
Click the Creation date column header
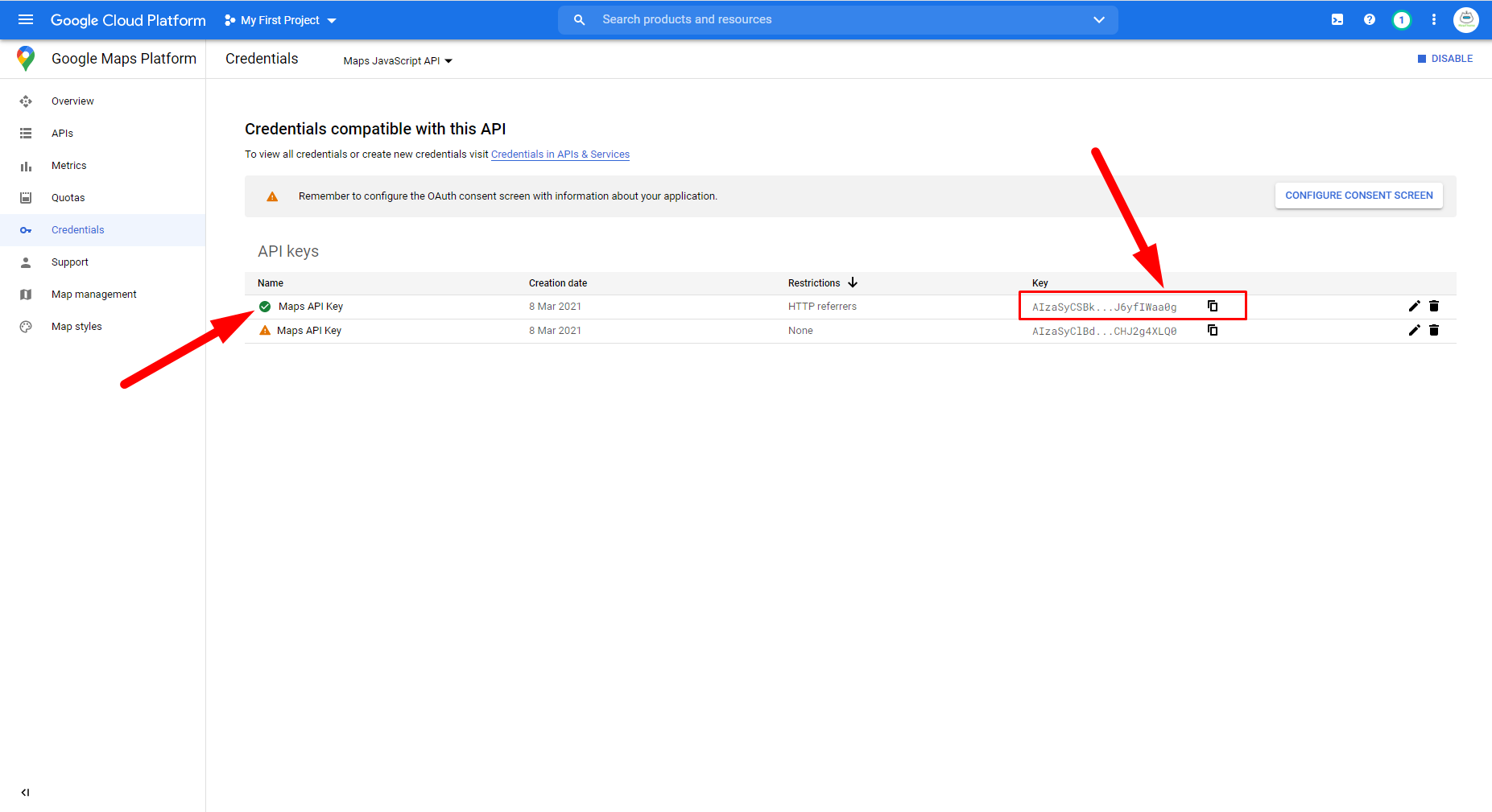tap(558, 283)
